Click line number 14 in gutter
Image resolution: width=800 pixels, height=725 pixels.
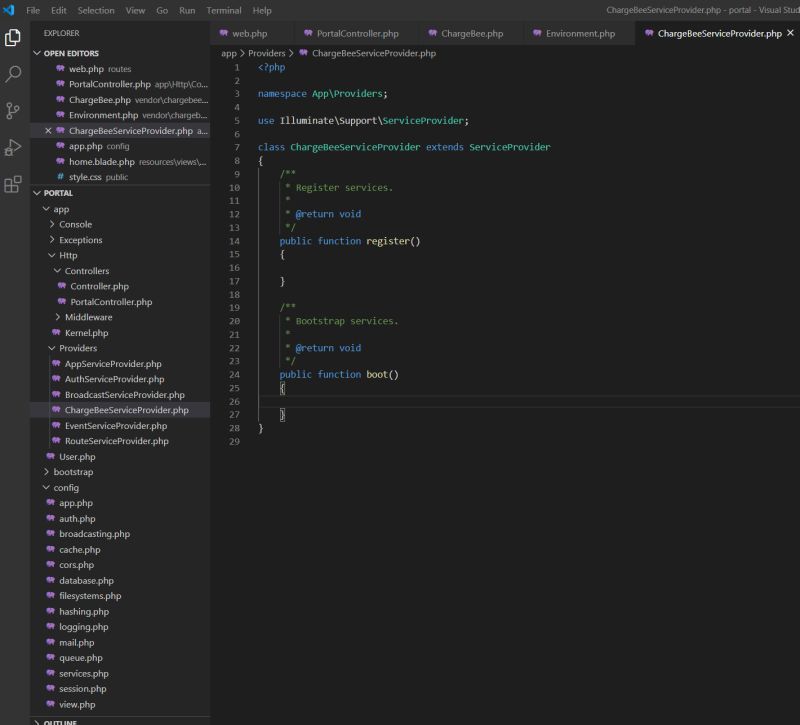pyautogui.click(x=234, y=241)
